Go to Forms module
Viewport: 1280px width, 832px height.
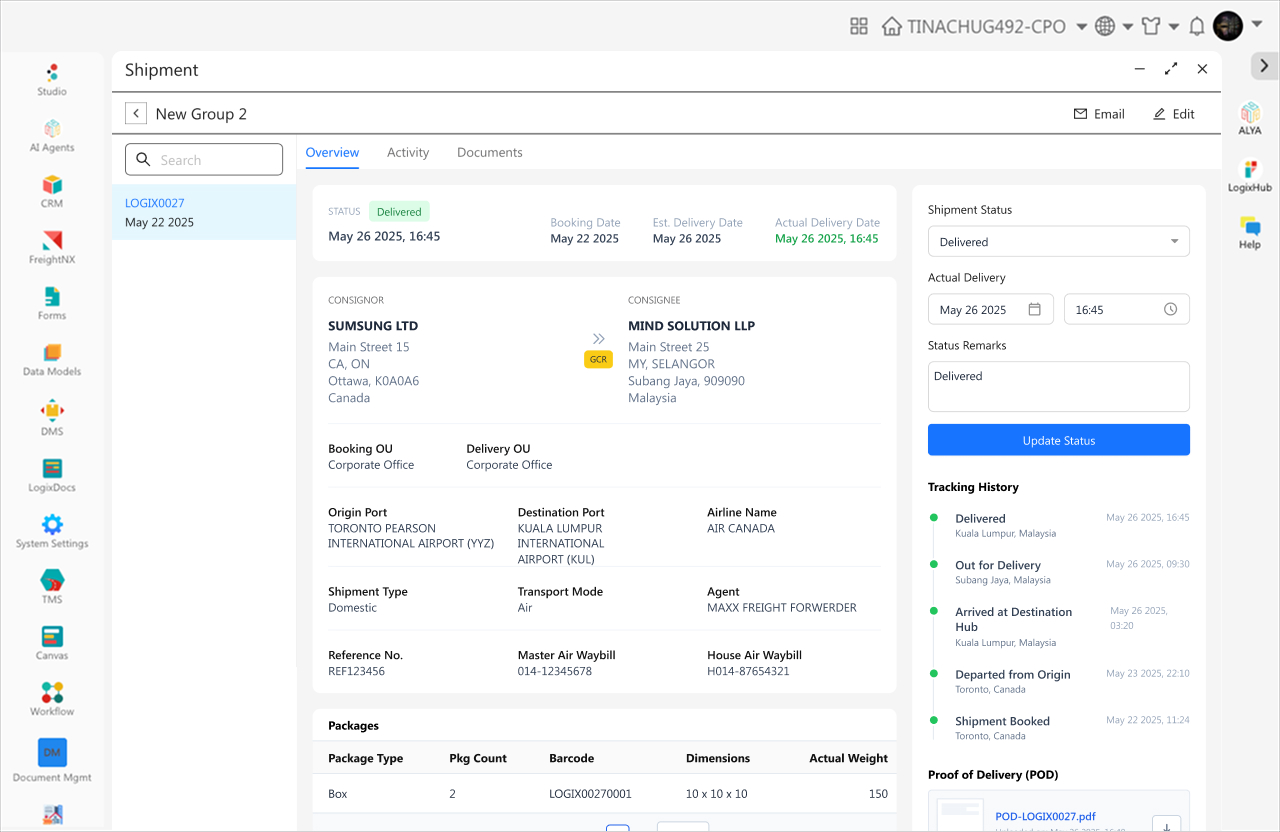coord(52,304)
